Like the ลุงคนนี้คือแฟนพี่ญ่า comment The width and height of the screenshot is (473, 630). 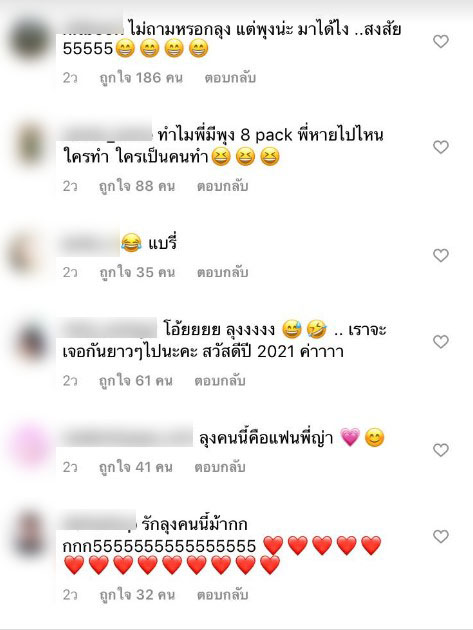point(440,450)
